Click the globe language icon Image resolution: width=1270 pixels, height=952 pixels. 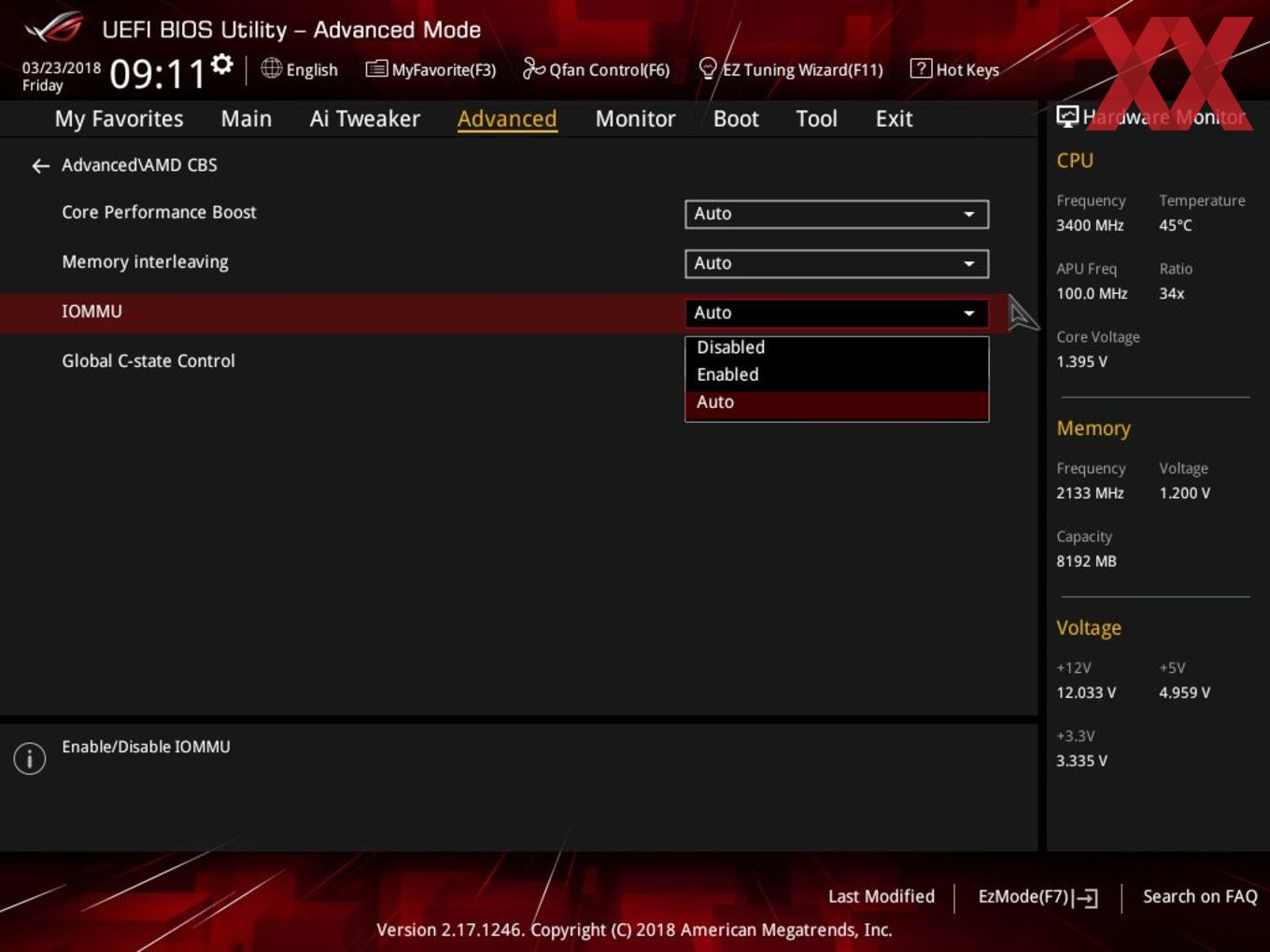(x=271, y=68)
